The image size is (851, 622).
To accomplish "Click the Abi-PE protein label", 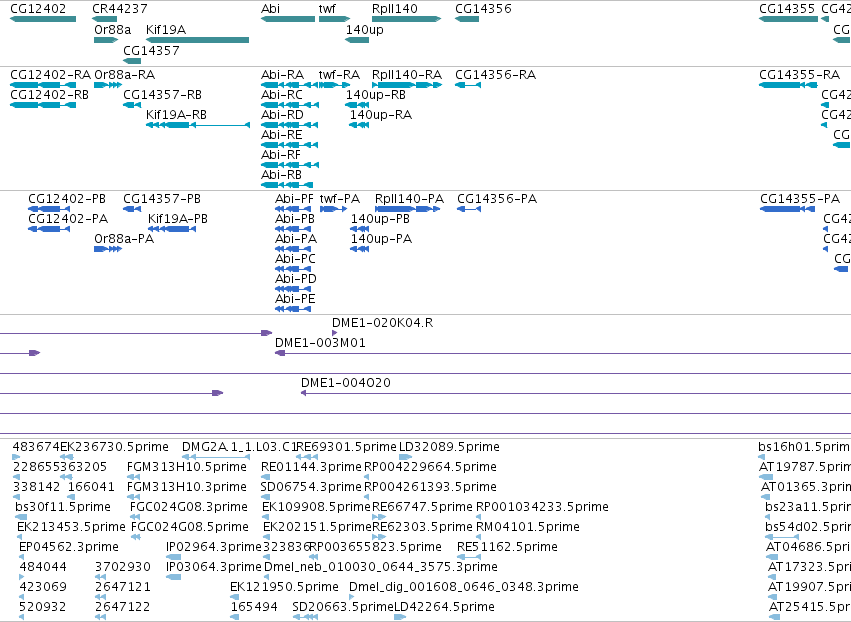I will click(x=295, y=300).
